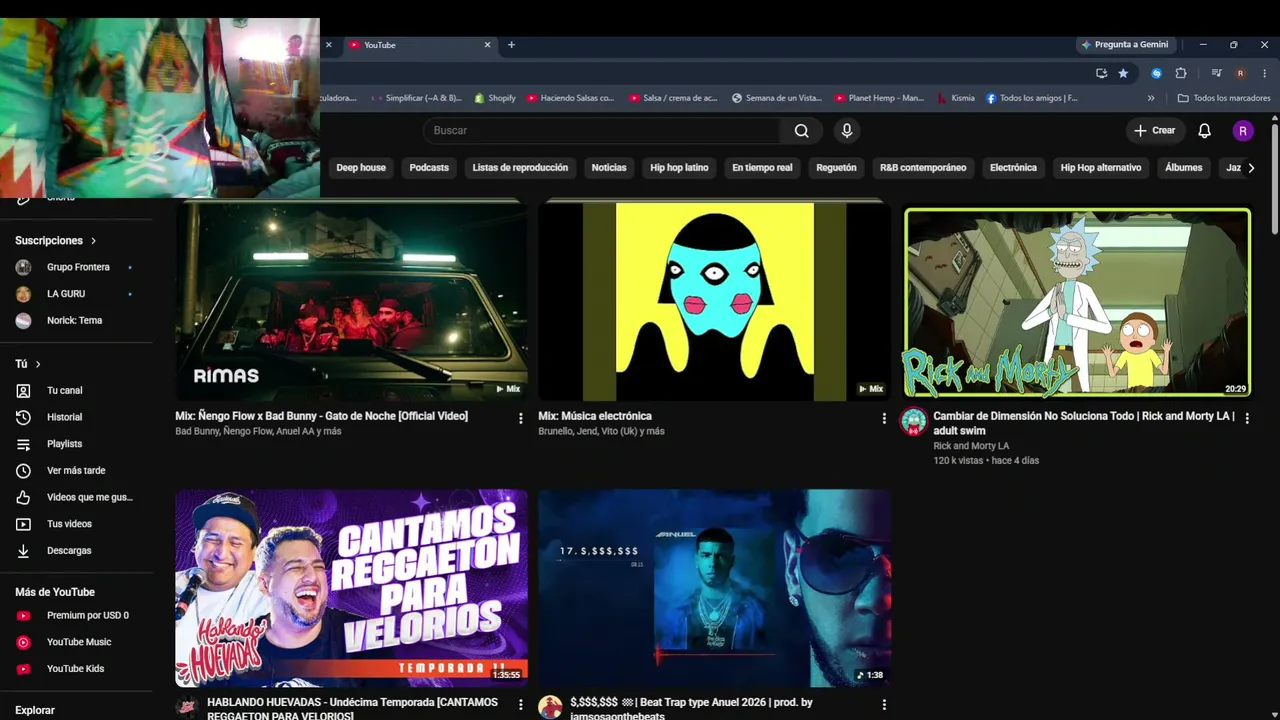Play the Gato de Noche mix thumbnail
The height and width of the screenshot is (720, 1280).
[351, 301]
